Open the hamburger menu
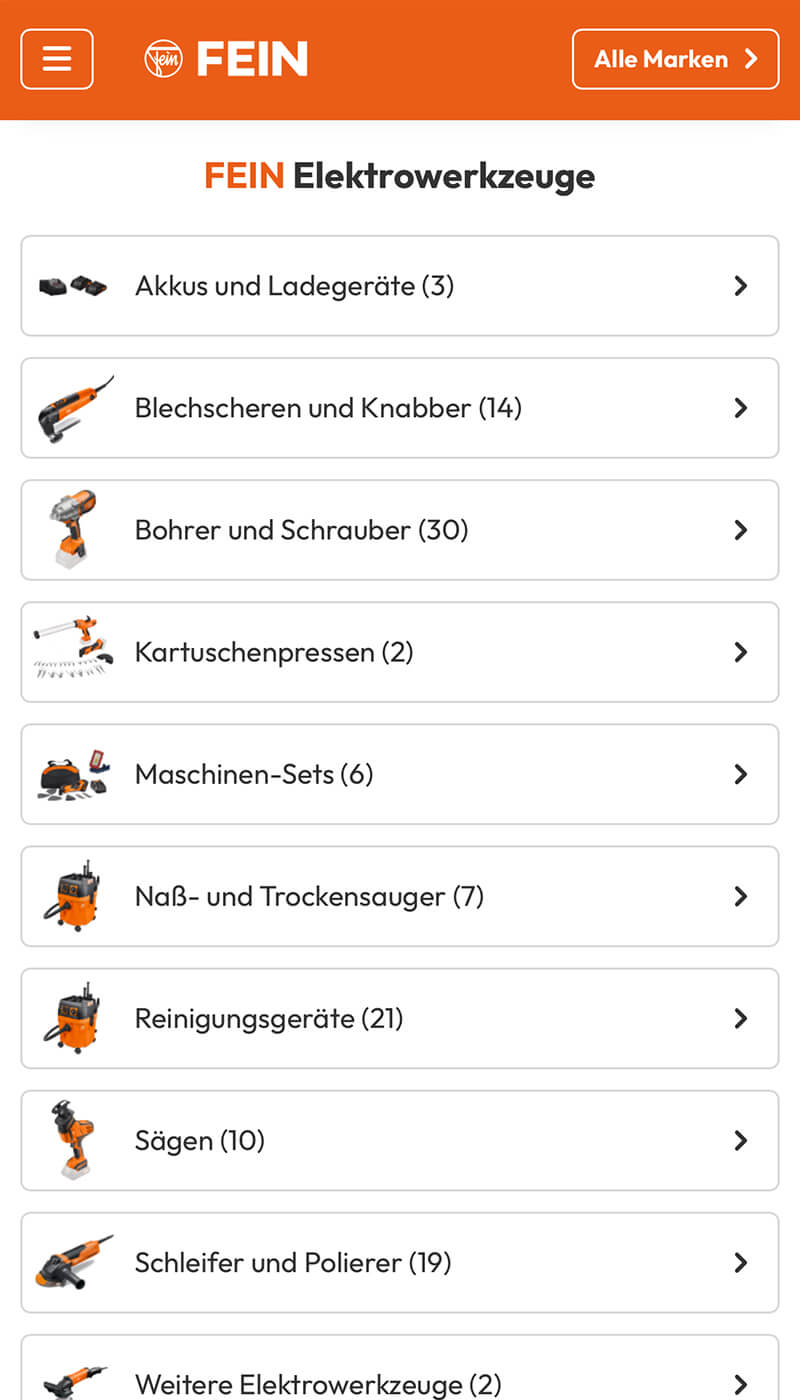Viewport: 800px width, 1400px height. (57, 59)
